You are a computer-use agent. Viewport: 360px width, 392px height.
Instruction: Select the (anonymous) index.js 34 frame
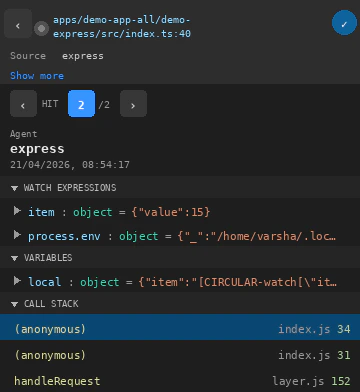(x=180, y=327)
